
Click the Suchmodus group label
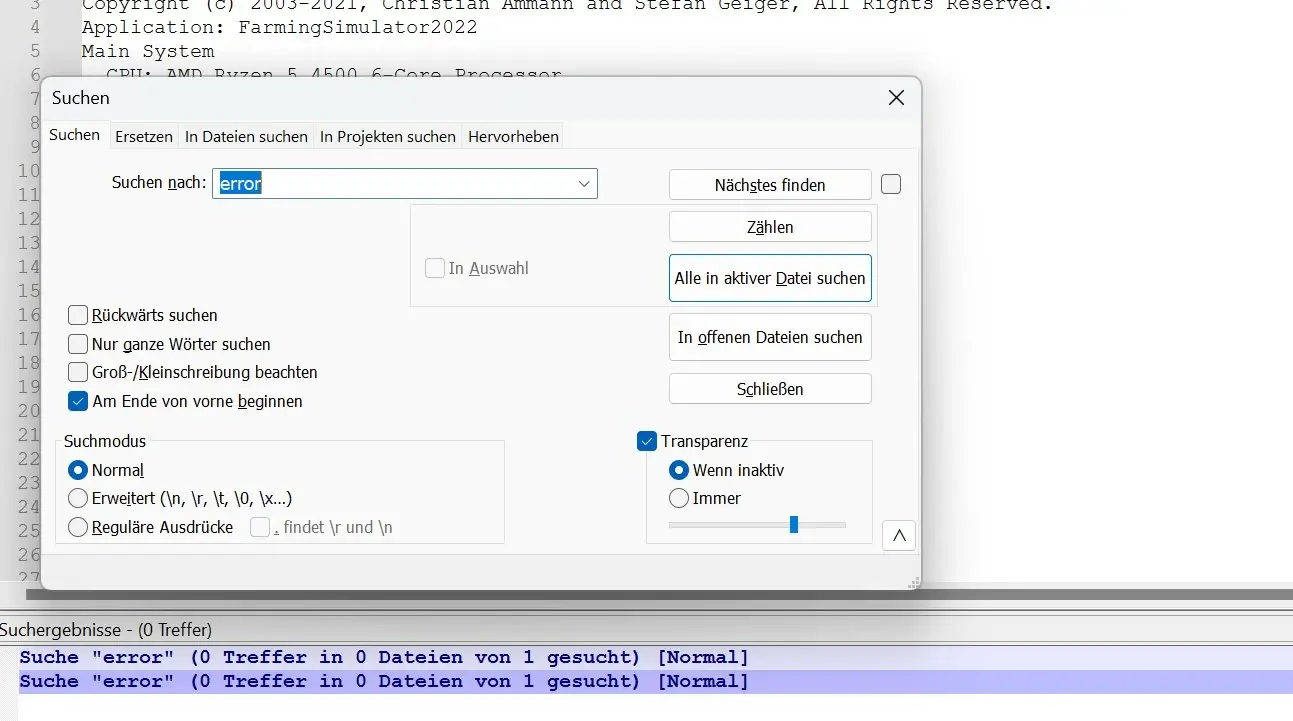(105, 441)
